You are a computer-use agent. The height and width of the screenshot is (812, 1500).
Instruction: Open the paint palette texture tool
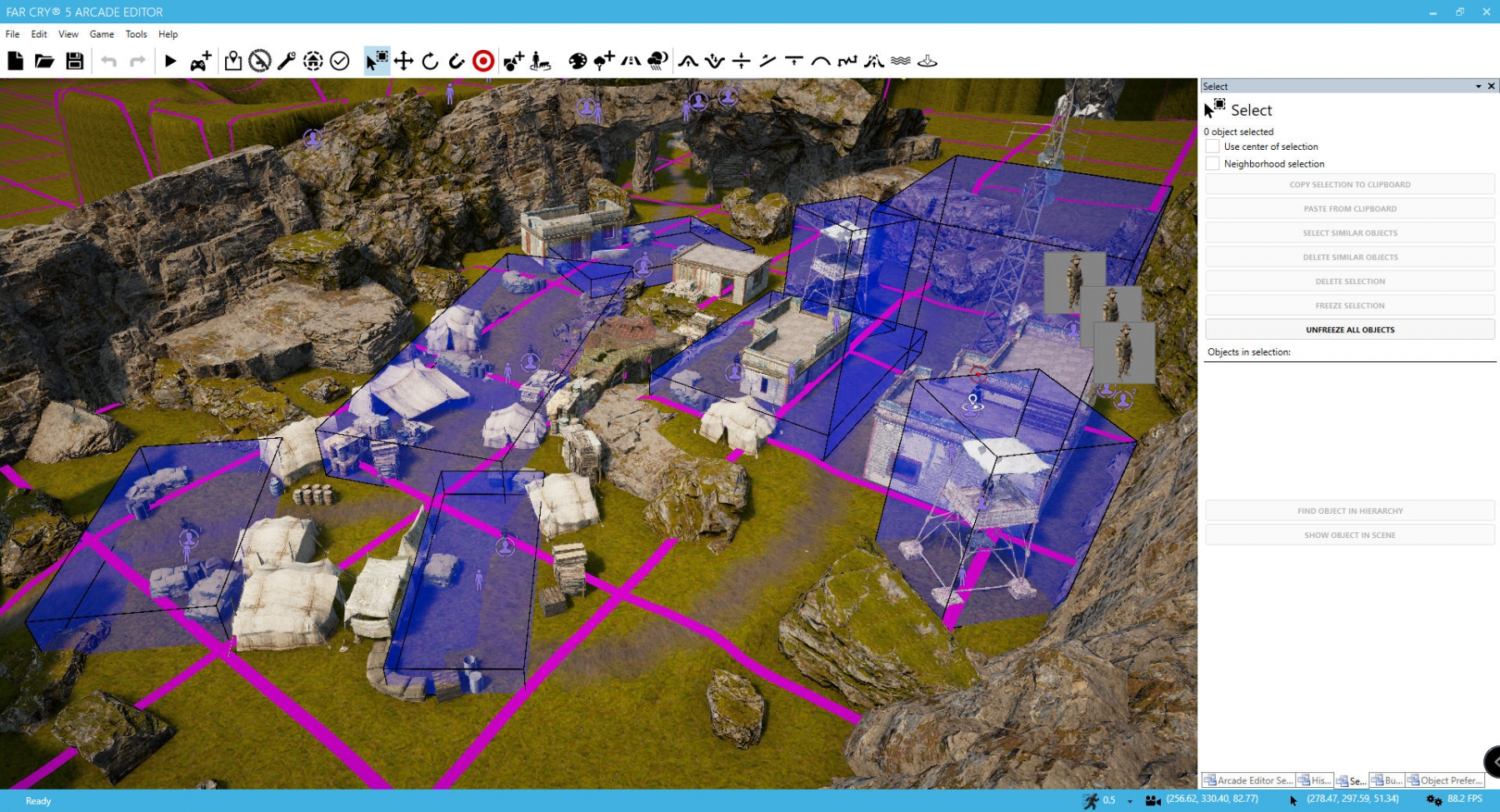coord(577,61)
